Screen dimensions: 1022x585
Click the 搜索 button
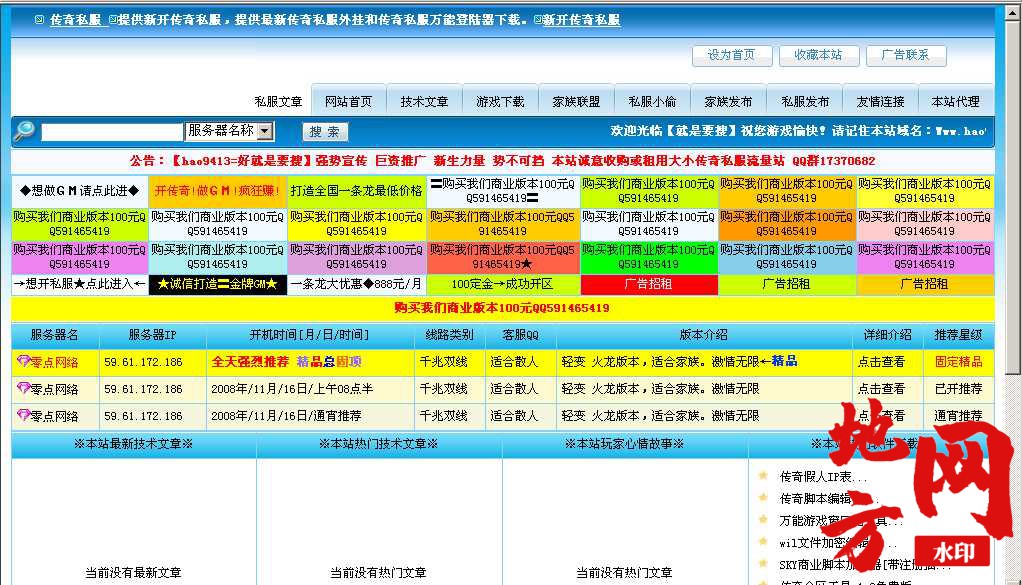coord(325,132)
